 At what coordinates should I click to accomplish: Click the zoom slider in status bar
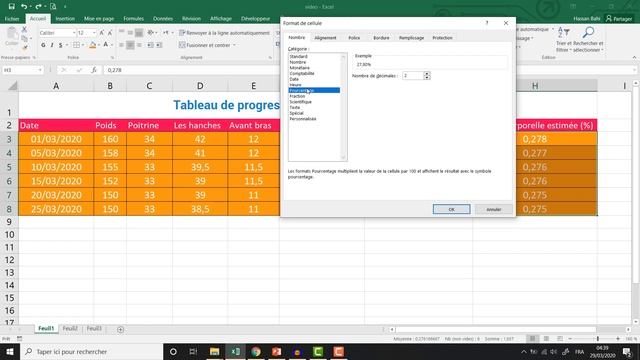tap(598, 339)
